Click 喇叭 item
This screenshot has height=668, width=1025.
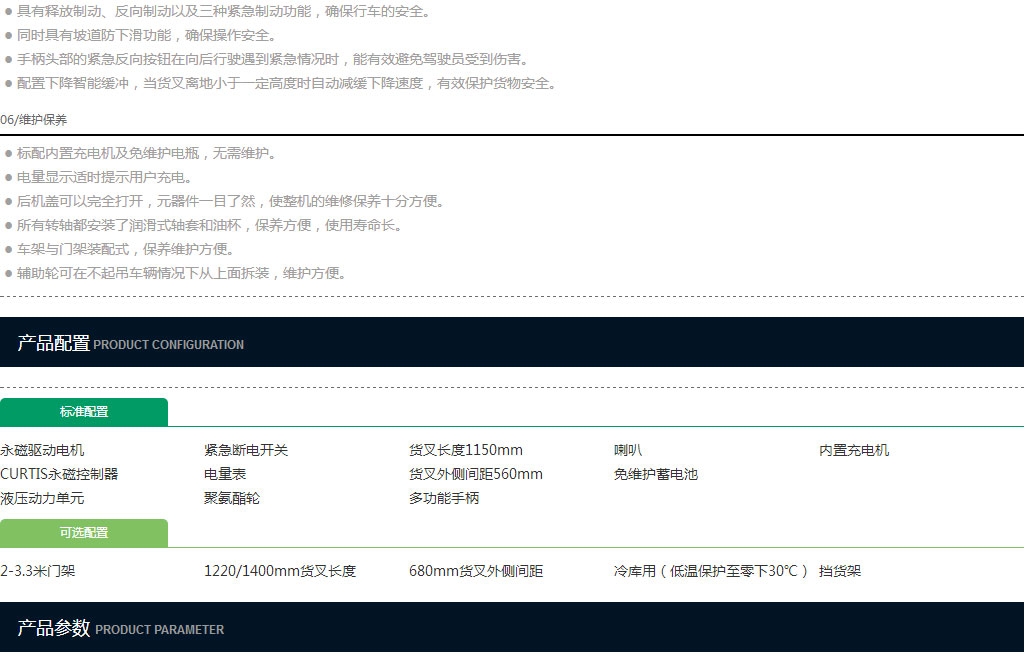pyautogui.click(x=628, y=450)
